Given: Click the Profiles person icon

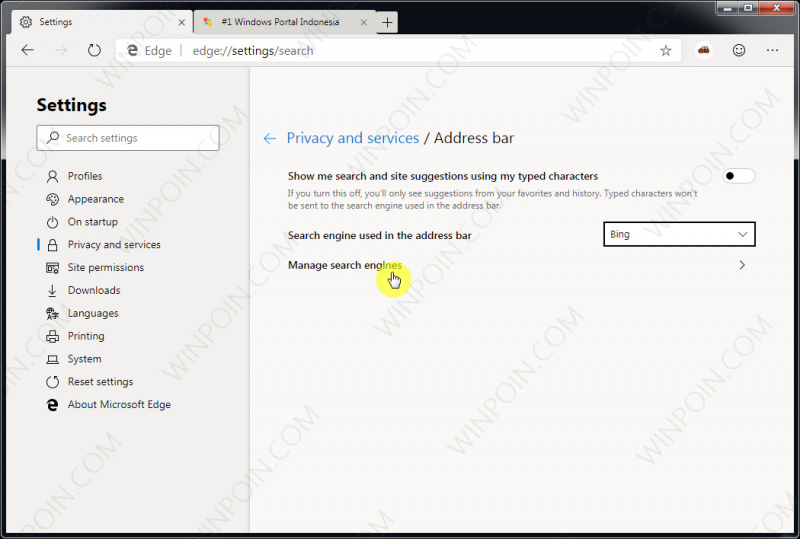Looking at the screenshot, I should [x=52, y=177].
